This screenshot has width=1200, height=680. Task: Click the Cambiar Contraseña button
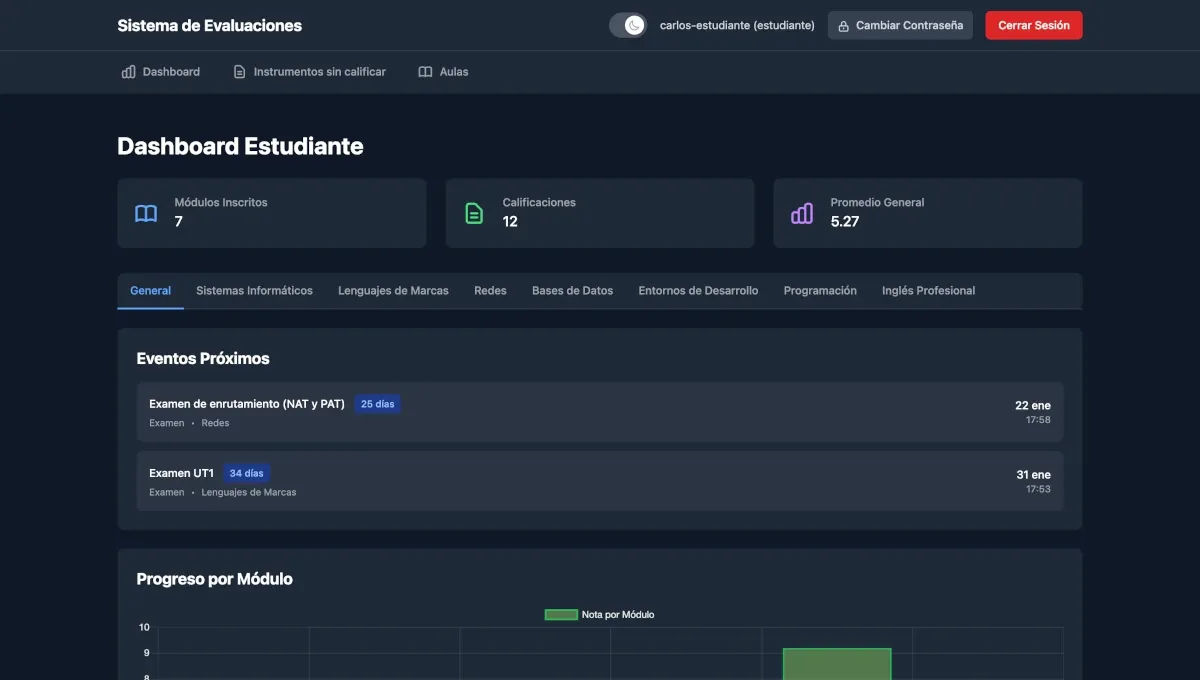click(899, 25)
